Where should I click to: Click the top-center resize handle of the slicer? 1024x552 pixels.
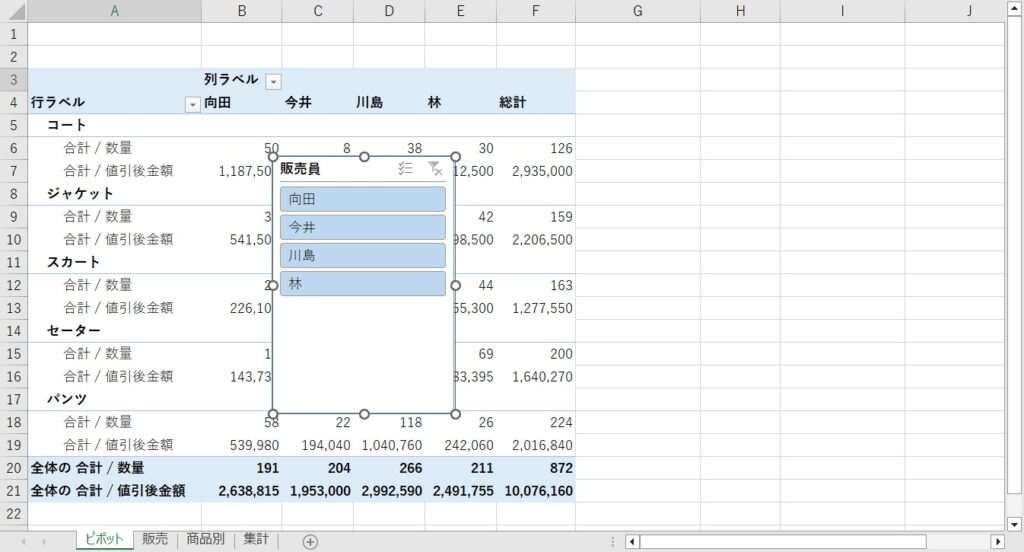pyautogui.click(x=364, y=157)
